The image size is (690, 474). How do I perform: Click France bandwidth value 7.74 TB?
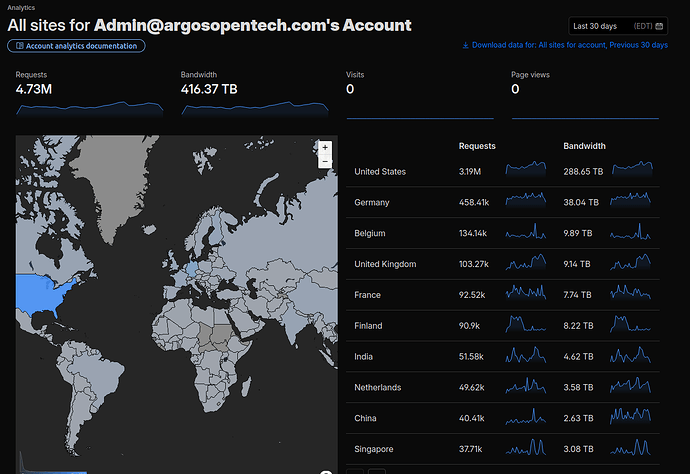pyautogui.click(x=577, y=295)
